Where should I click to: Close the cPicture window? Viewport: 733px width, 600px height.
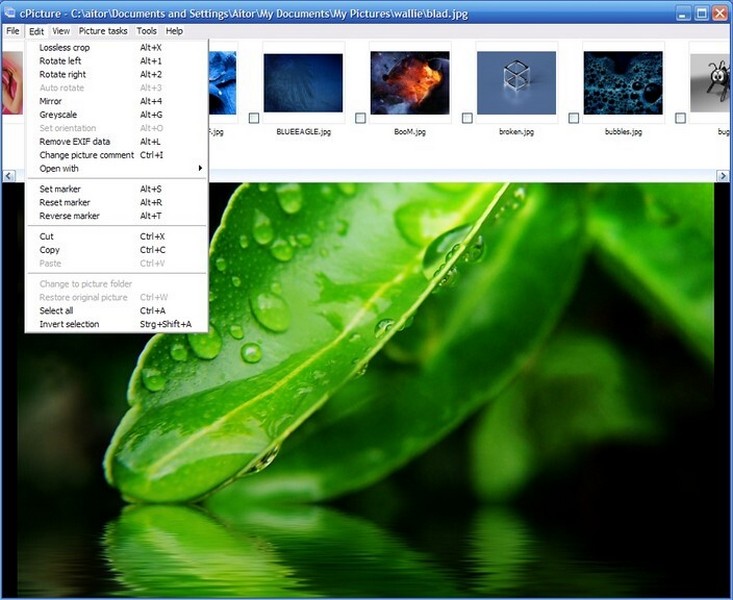pos(720,14)
